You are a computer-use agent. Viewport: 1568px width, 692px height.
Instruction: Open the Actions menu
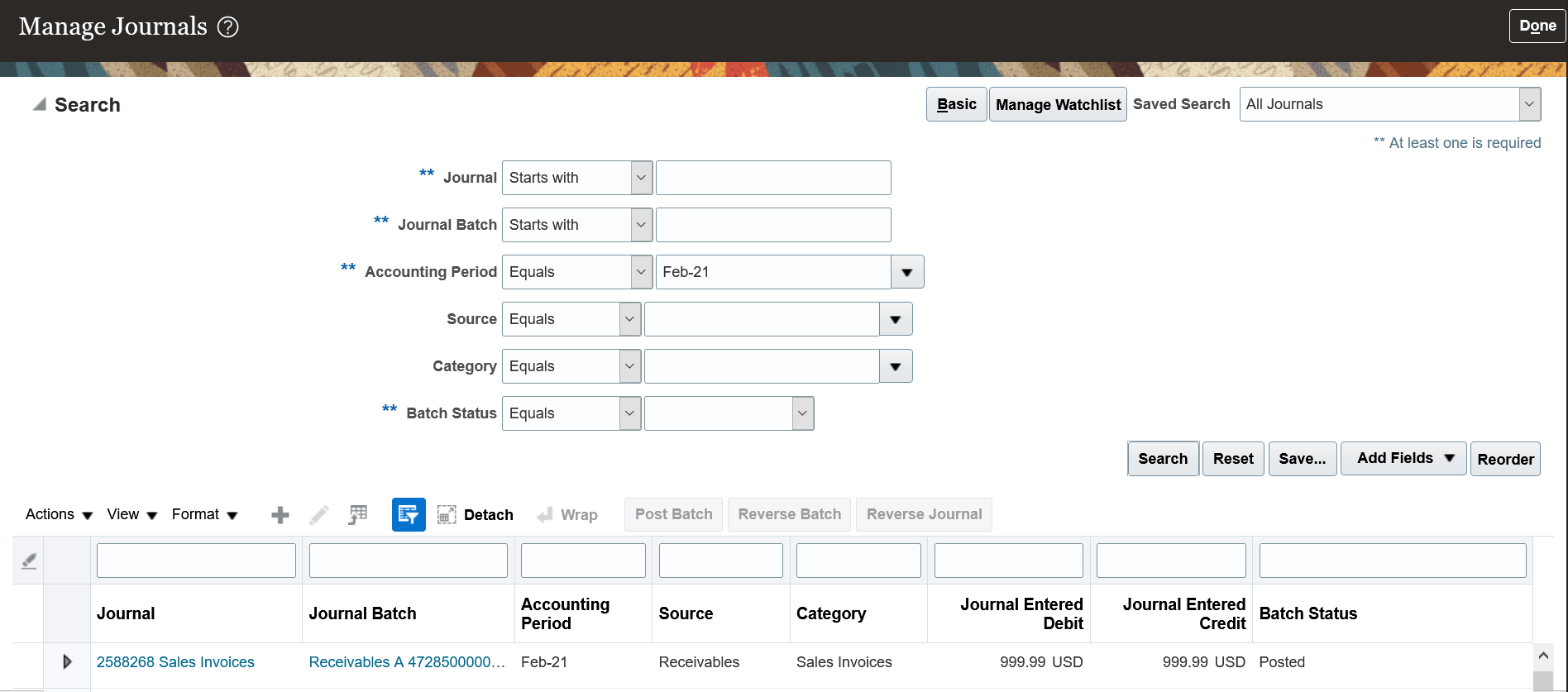click(59, 514)
